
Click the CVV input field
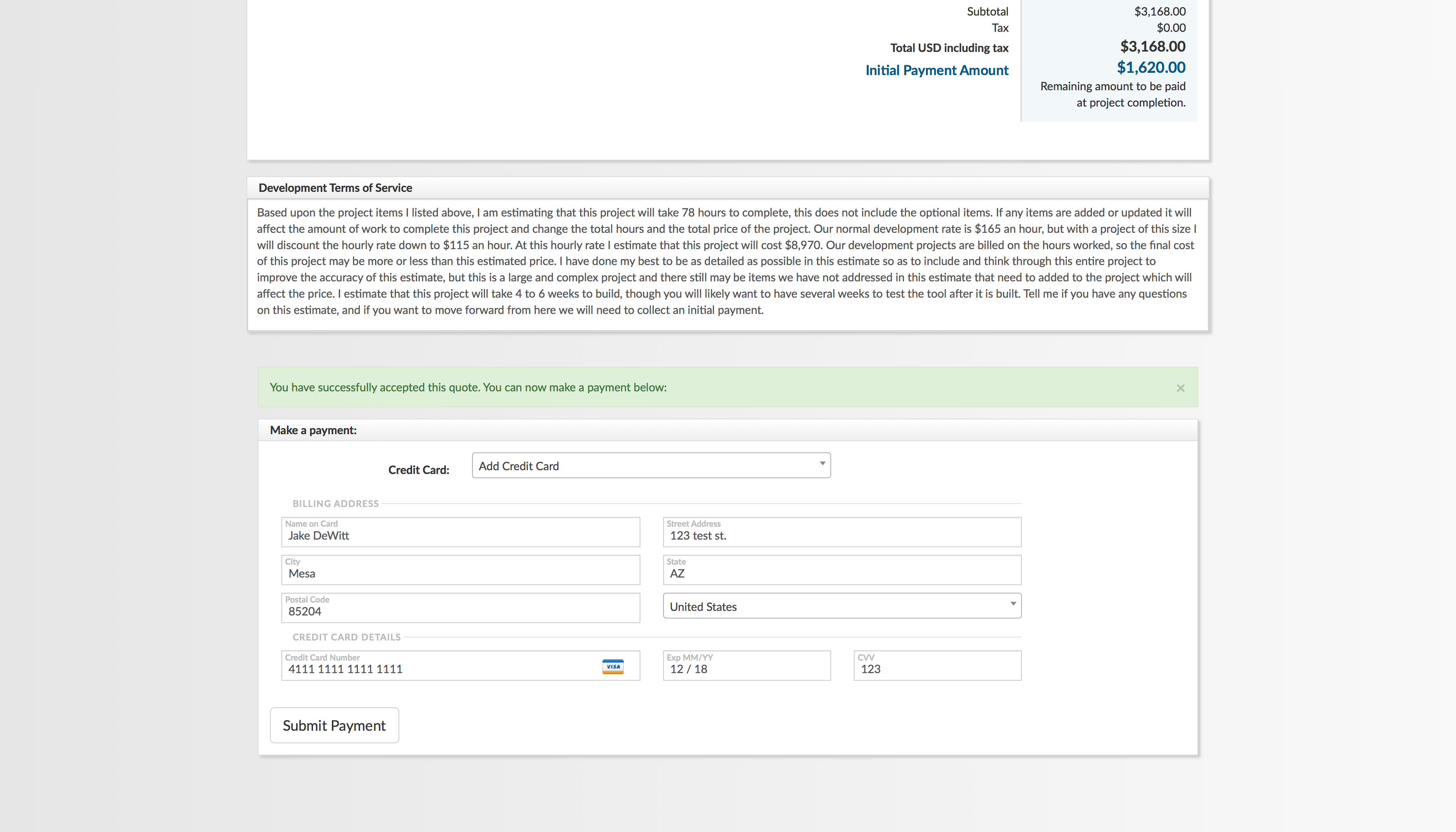(937, 669)
